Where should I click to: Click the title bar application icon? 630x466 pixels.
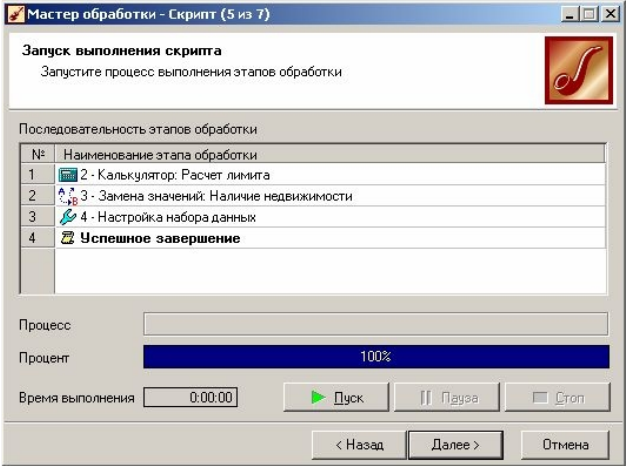[x=15, y=15]
